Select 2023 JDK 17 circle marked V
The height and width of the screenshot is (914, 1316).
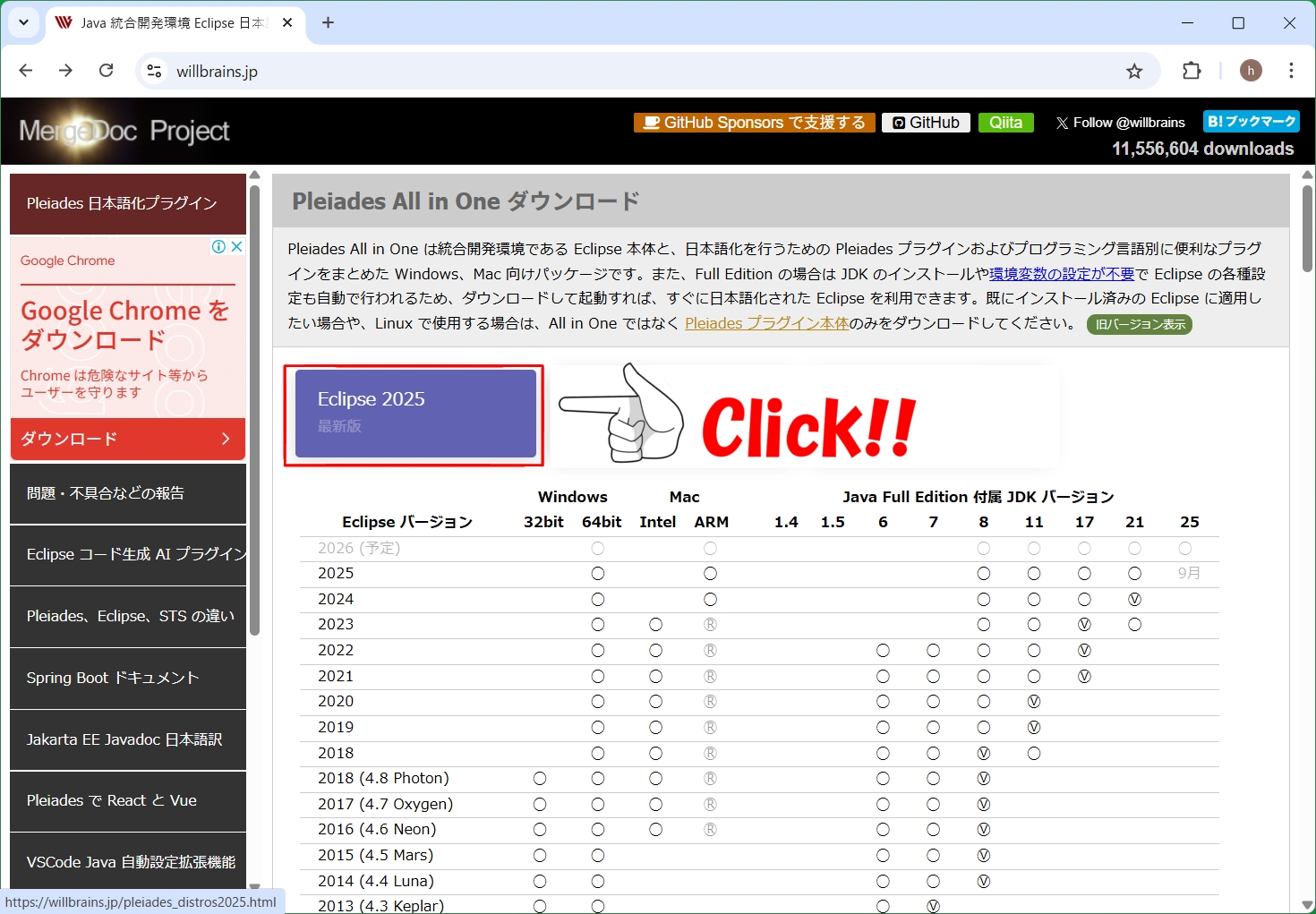coord(1084,625)
